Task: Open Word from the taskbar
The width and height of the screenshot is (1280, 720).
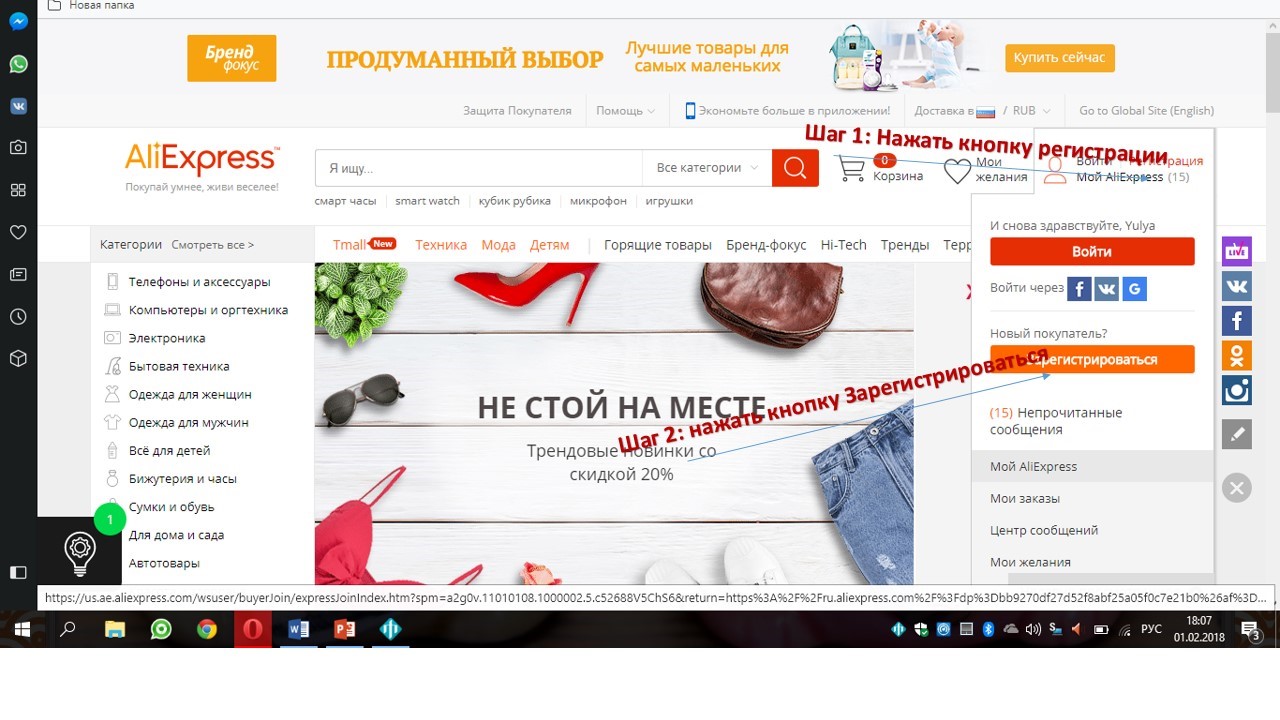Action: tap(299, 629)
